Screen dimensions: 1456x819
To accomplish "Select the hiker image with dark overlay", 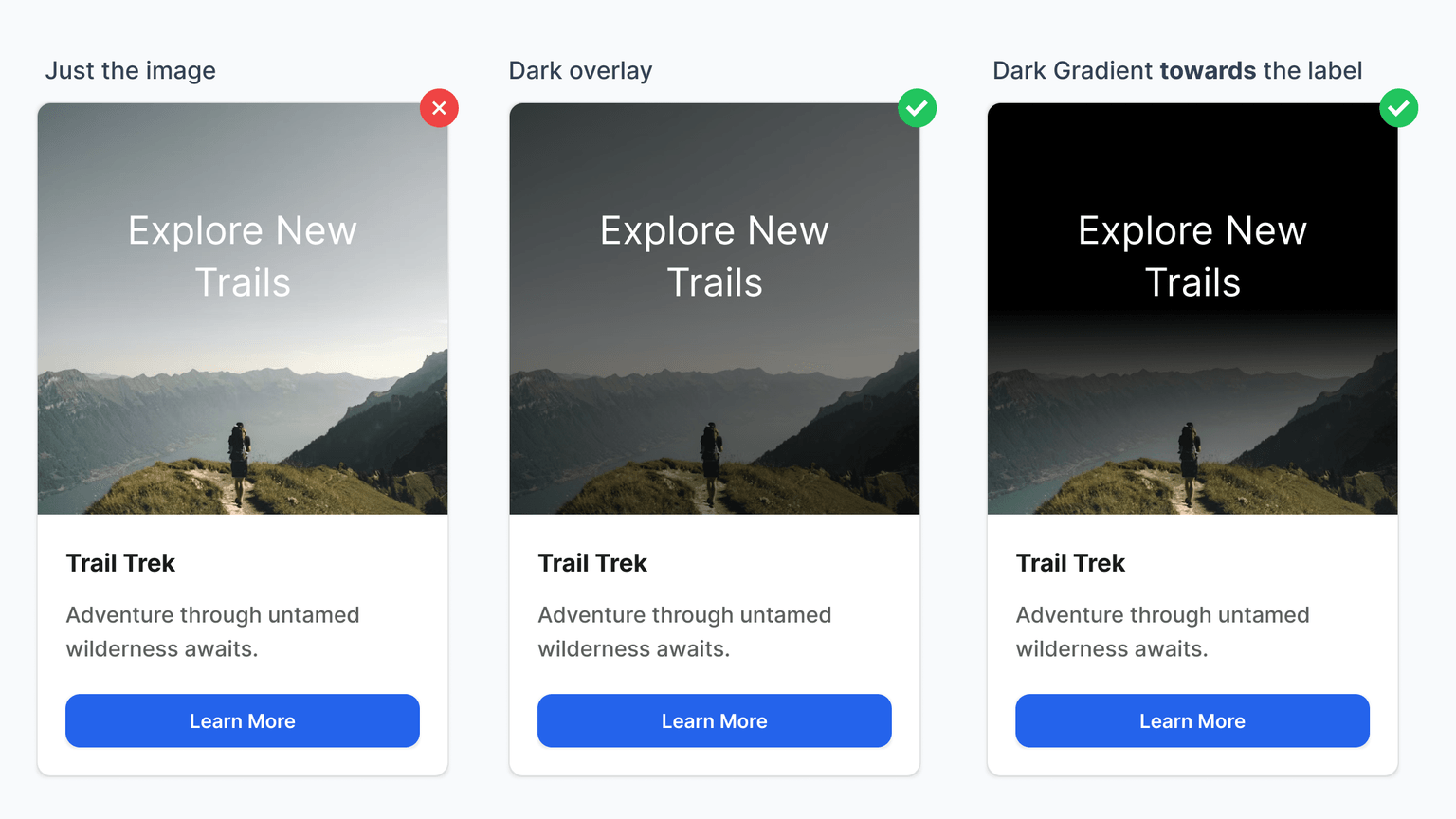I will [x=715, y=309].
